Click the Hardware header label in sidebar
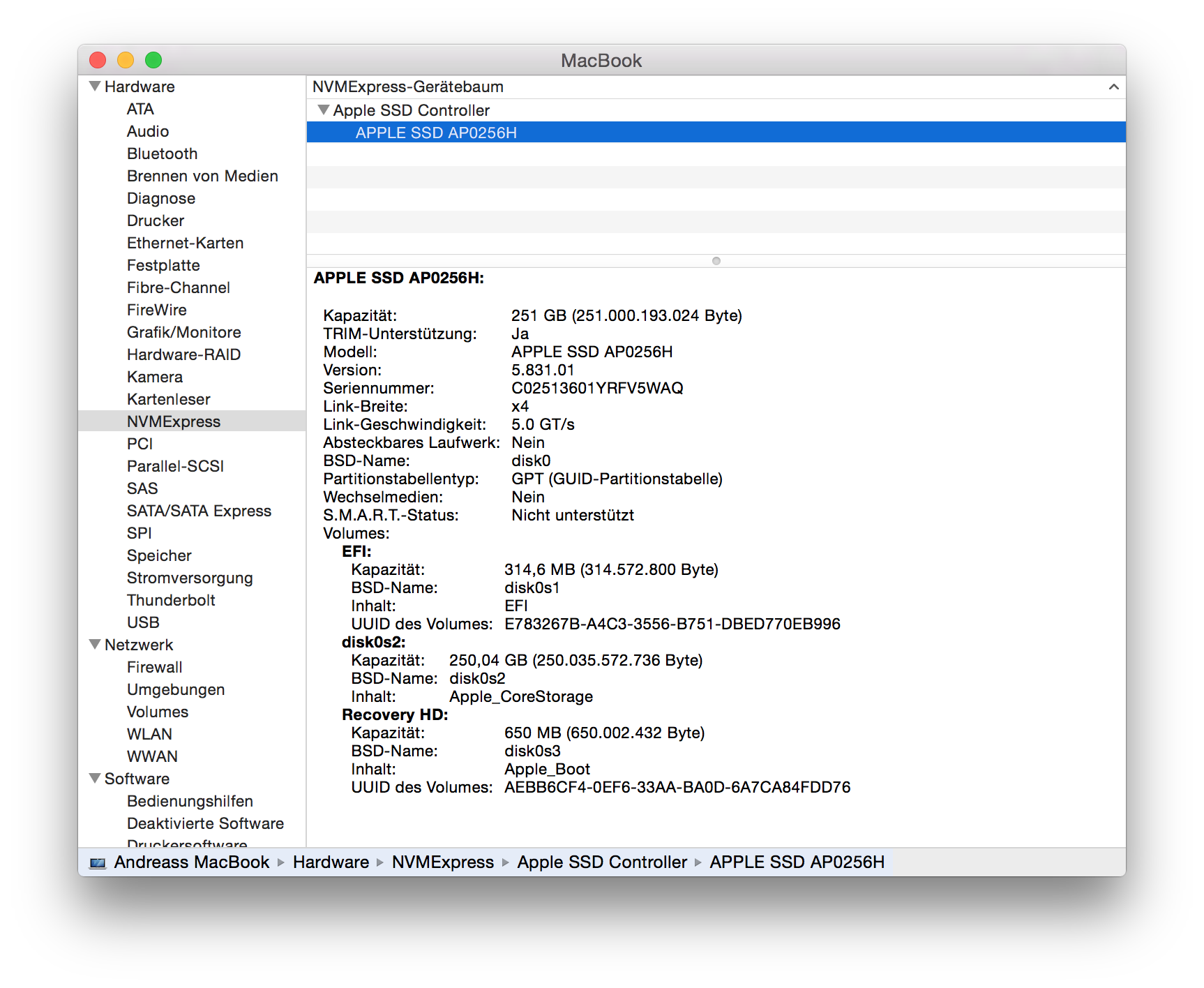Viewport: 1204px width, 988px height. point(140,87)
